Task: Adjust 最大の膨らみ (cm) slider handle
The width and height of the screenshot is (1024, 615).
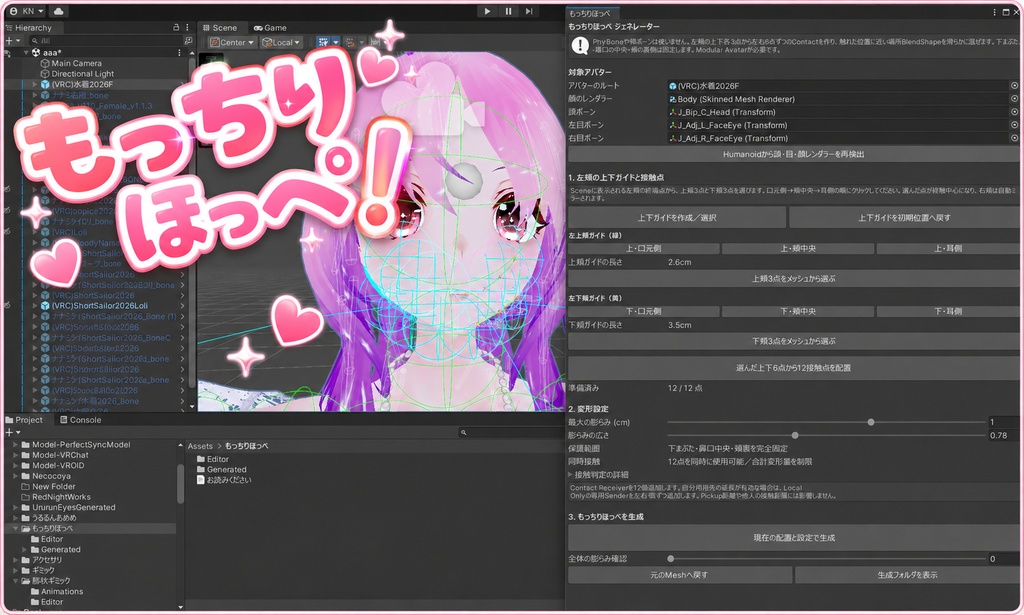Action: click(x=871, y=422)
